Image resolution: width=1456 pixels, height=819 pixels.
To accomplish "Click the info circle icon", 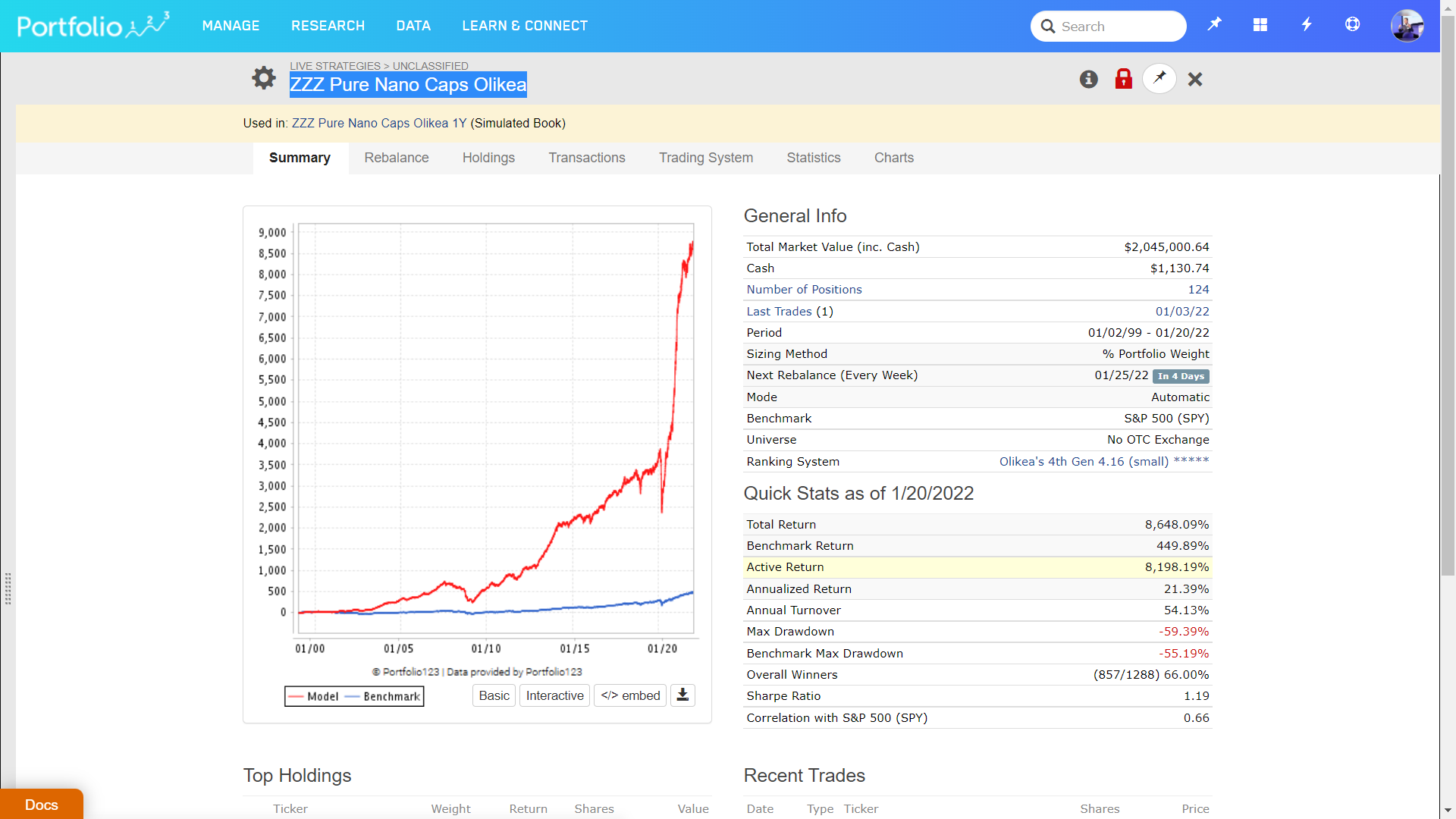I will point(1089,79).
